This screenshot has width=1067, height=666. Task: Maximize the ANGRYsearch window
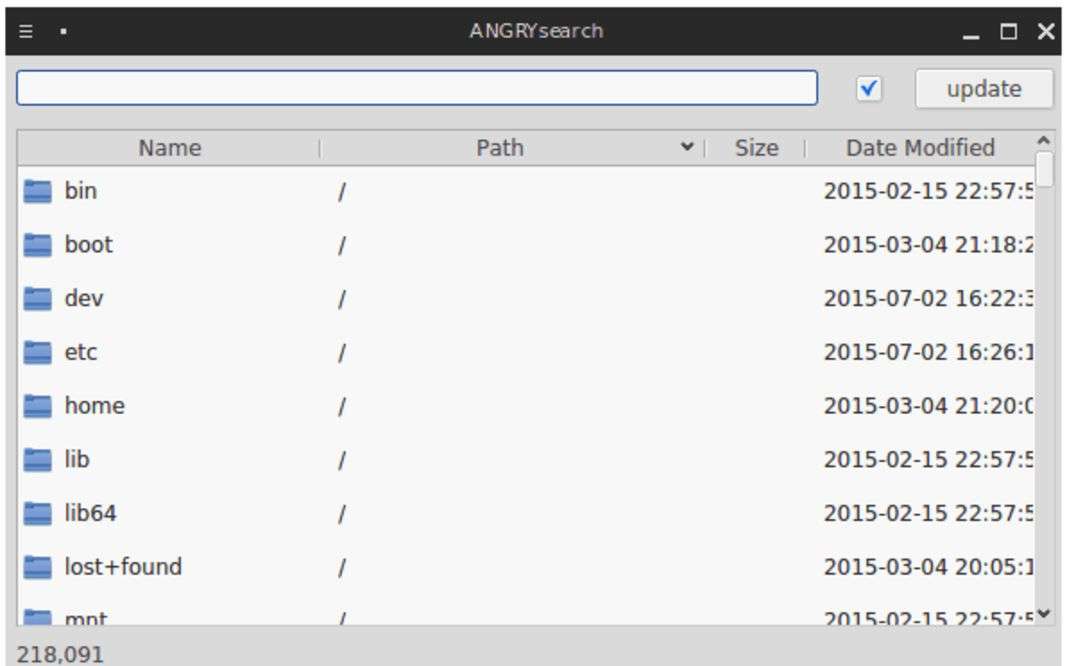(x=1009, y=32)
